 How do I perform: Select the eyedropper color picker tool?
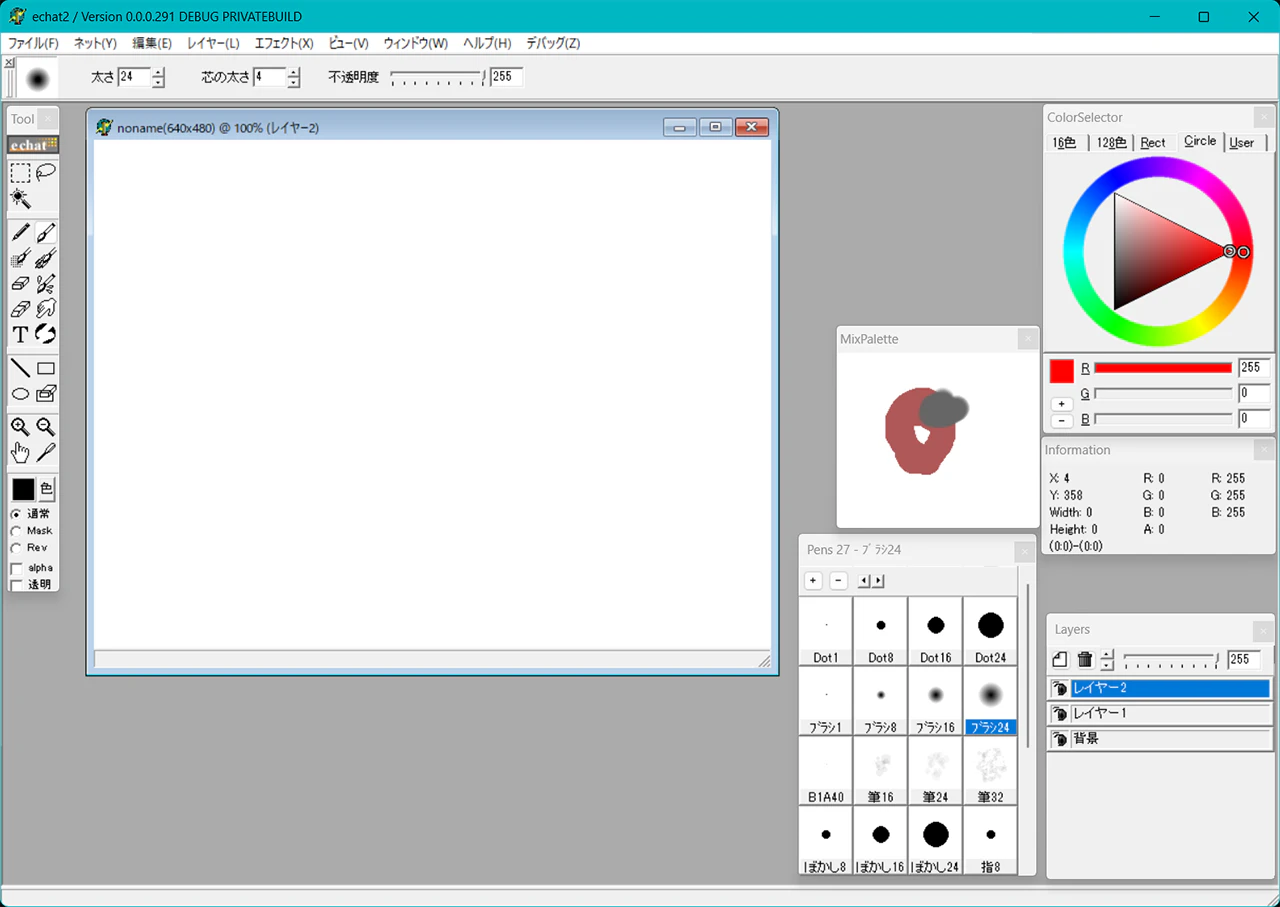[x=46, y=453]
